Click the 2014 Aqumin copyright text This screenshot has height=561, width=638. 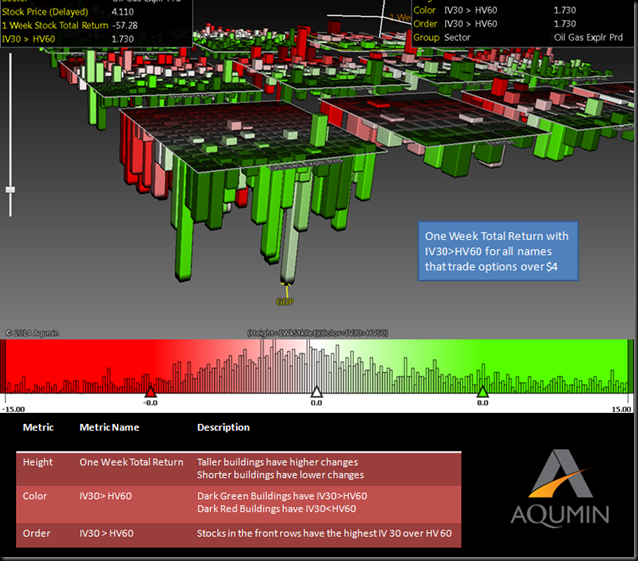(32, 333)
